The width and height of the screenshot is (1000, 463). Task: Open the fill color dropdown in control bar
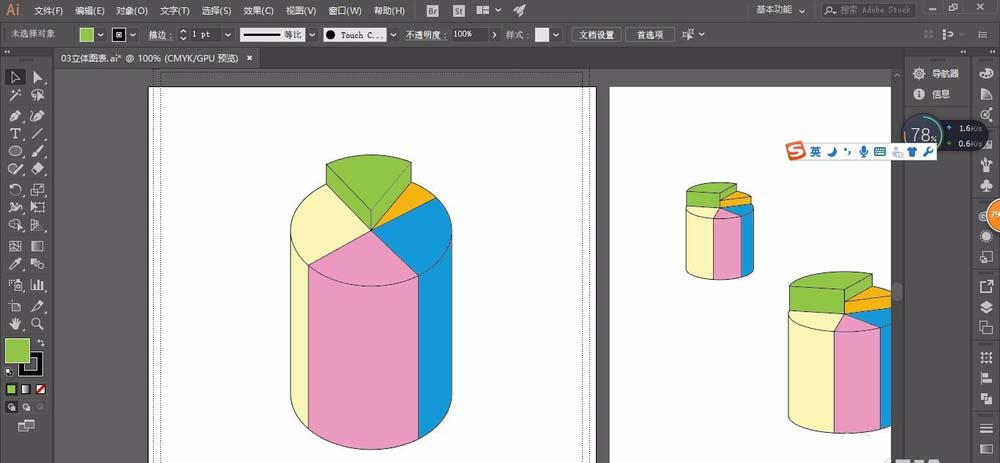pos(101,35)
